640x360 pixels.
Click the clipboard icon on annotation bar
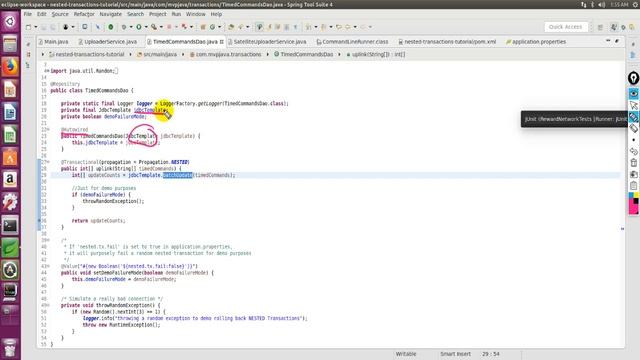(633, 186)
